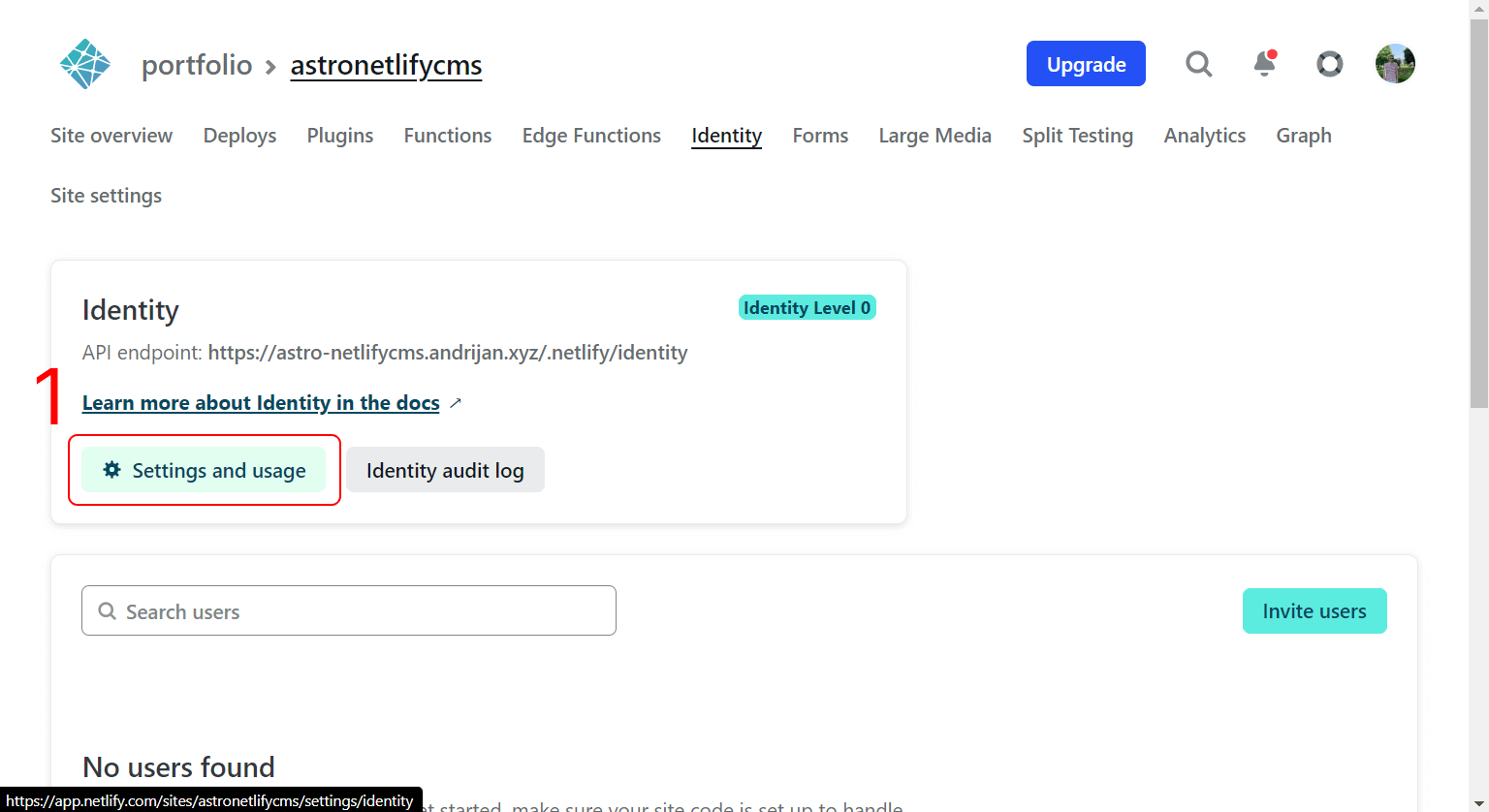Click the gear icon in Settings and usage
This screenshot has height=812, width=1489.
[x=112, y=470]
